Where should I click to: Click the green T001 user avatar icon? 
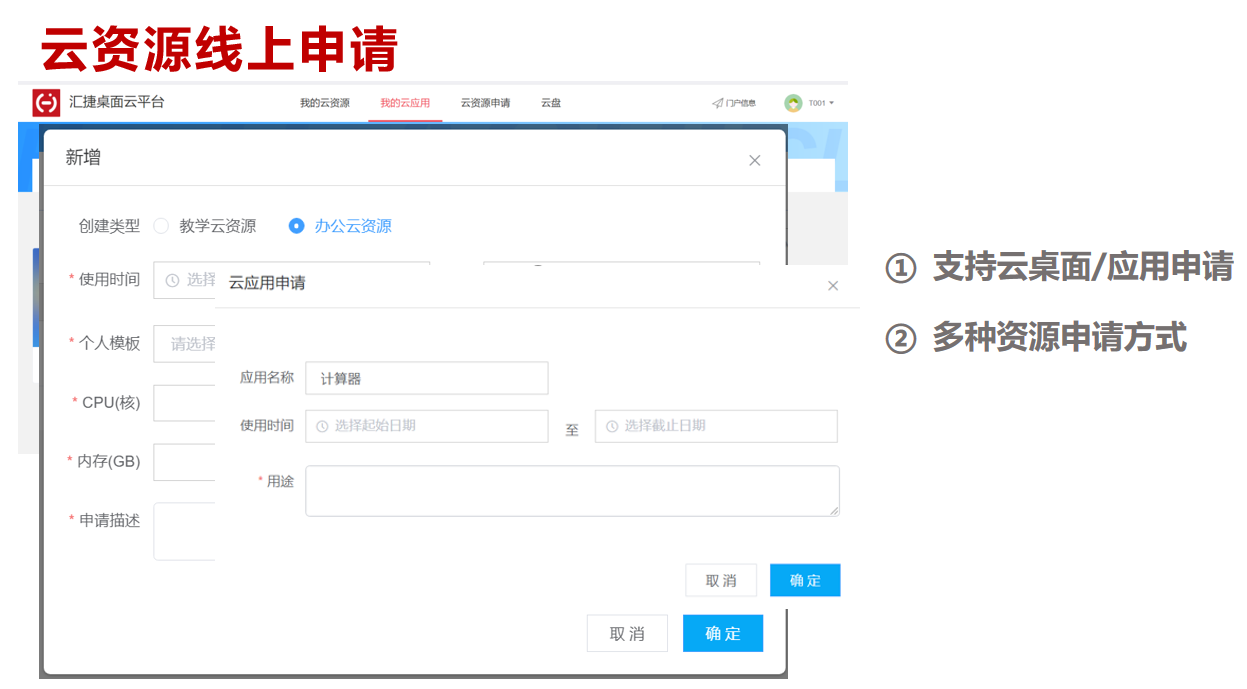pyautogui.click(x=793, y=102)
